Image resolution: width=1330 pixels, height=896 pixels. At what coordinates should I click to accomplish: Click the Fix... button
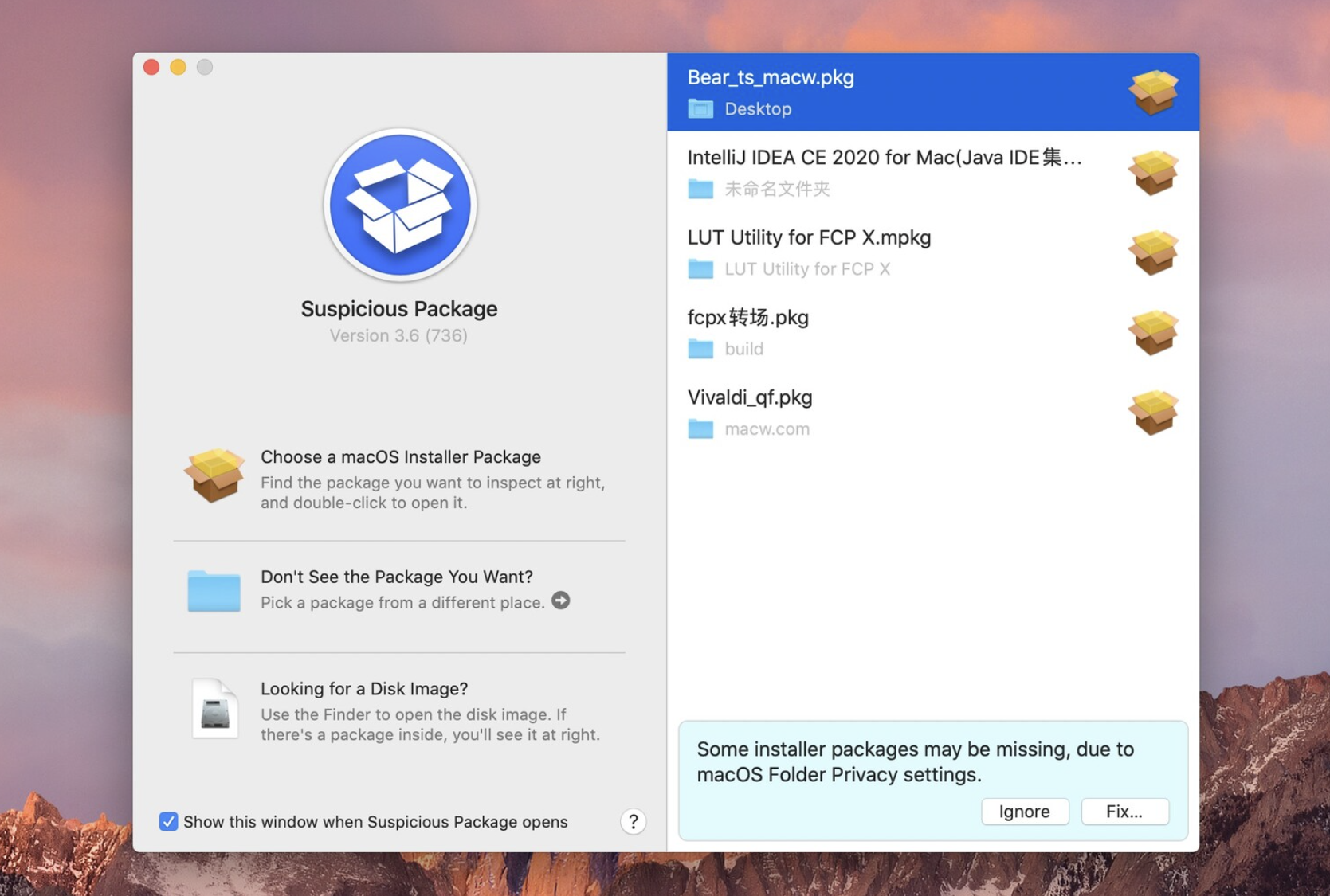tap(1124, 811)
